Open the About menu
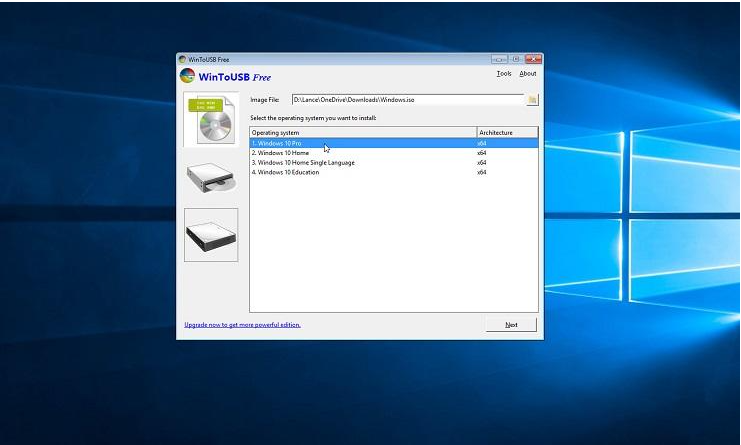Viewport: 741px width, 445px height. point(527,74)
